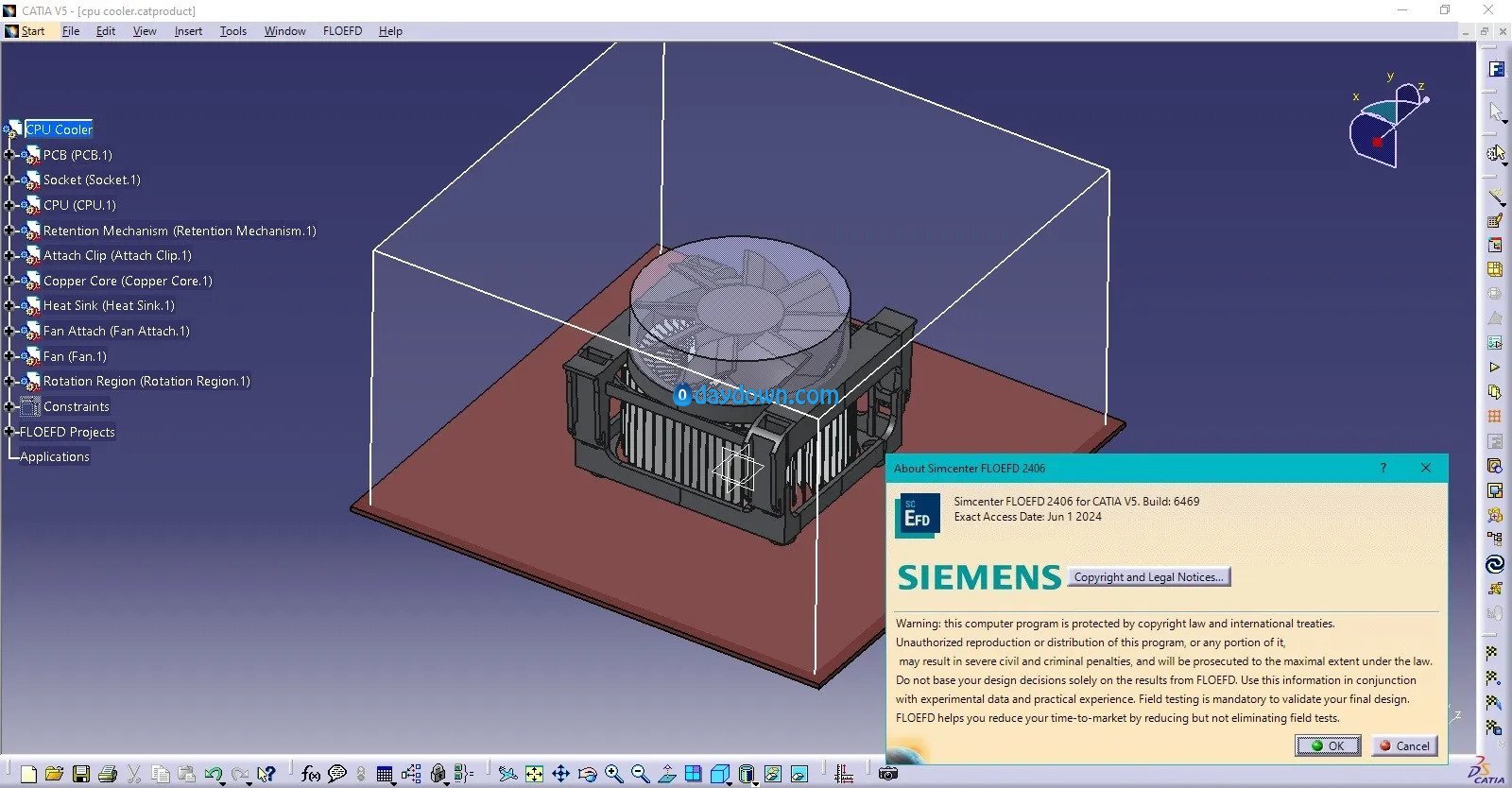Viewport: 1512px width, 788px height.
Task: Click the Zoom In magnifier
Action: pyautogui.click(x=614, y=774)
